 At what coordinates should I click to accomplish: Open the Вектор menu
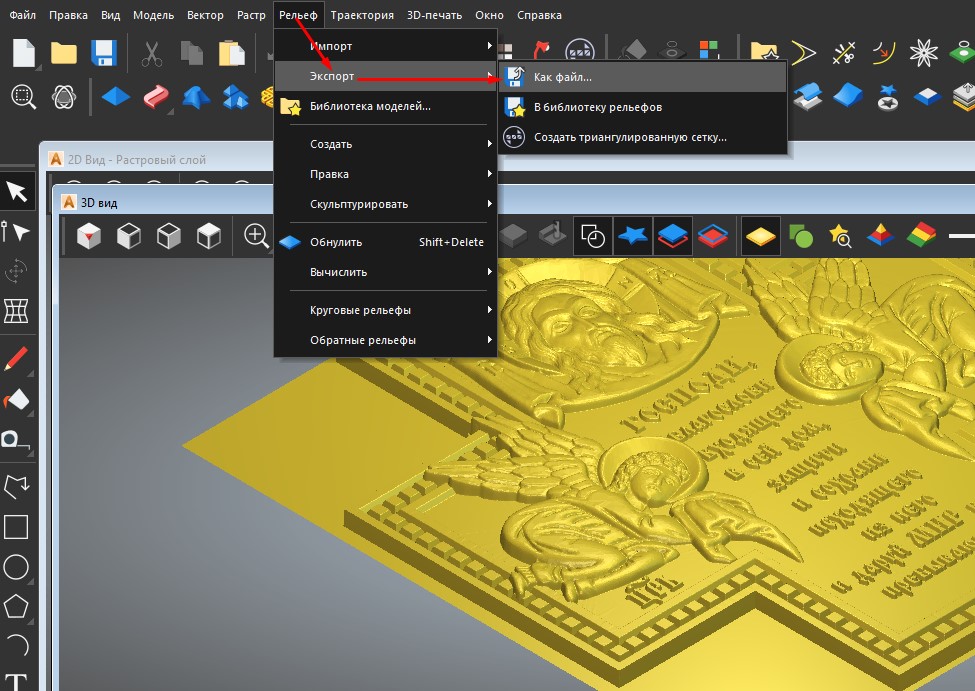point(205,15)
